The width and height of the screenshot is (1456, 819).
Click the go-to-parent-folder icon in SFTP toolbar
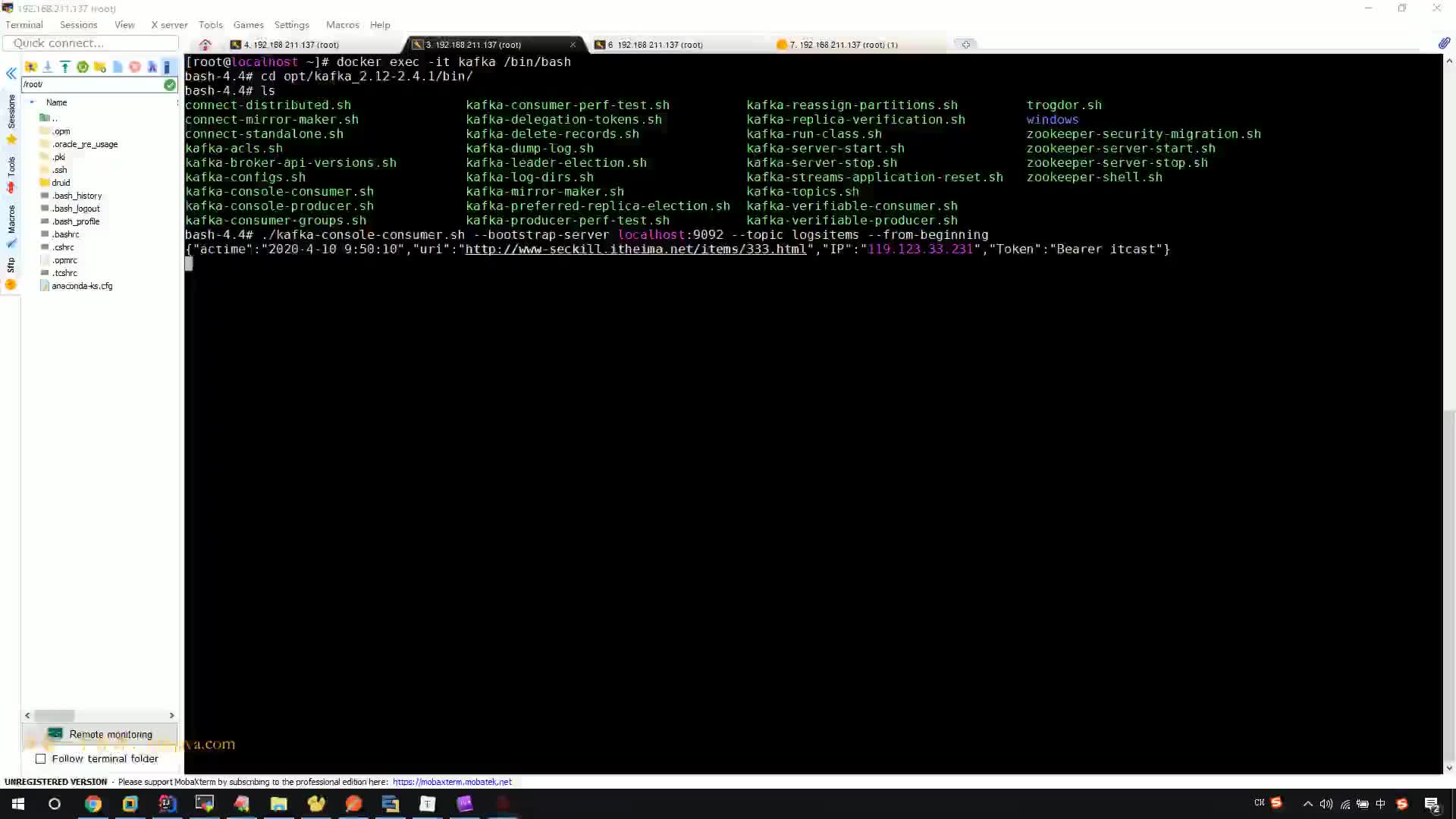pyautogui.click(x=31, y=67)
